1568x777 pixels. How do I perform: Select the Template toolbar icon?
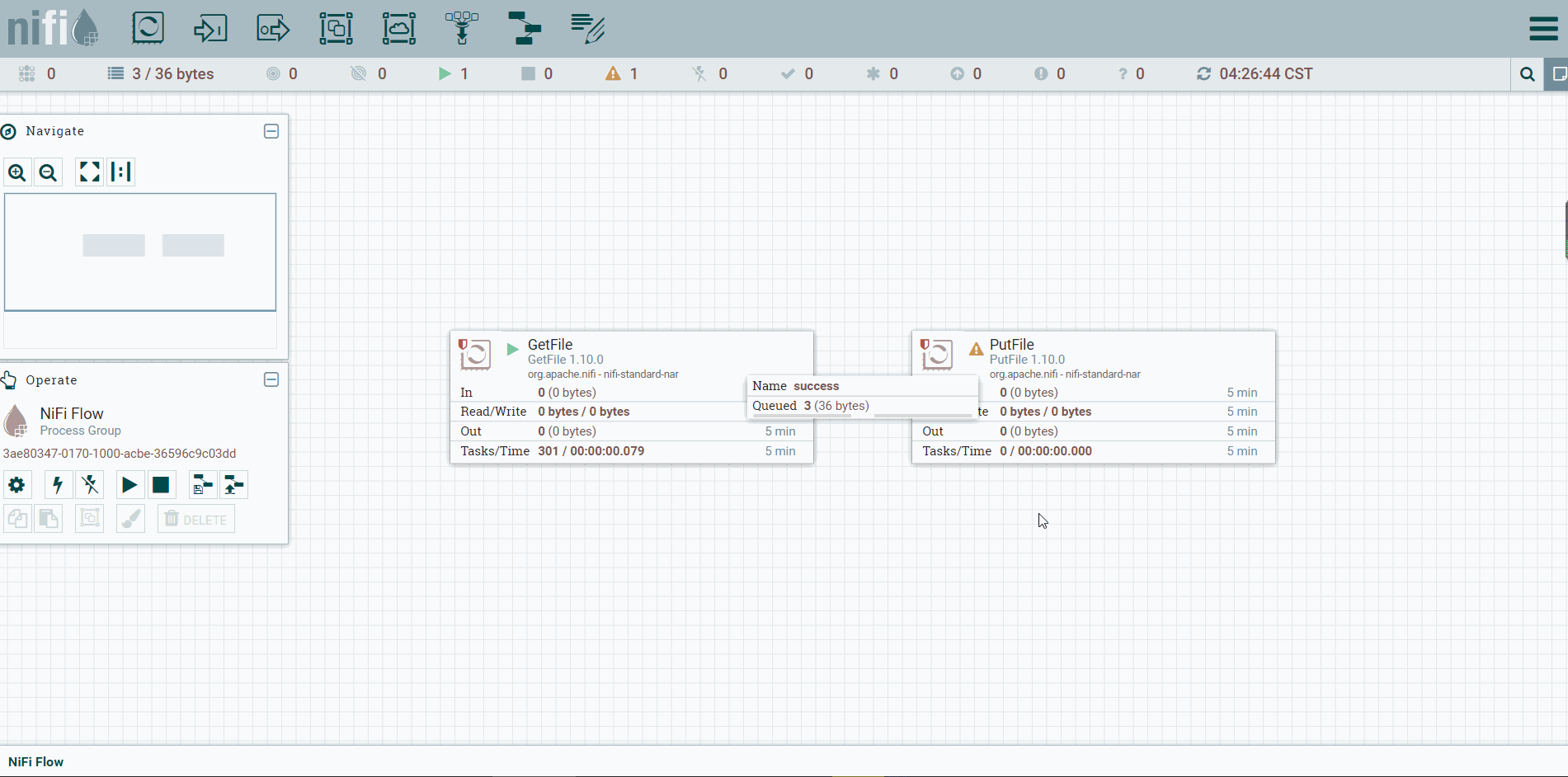(x=525, y=28)
